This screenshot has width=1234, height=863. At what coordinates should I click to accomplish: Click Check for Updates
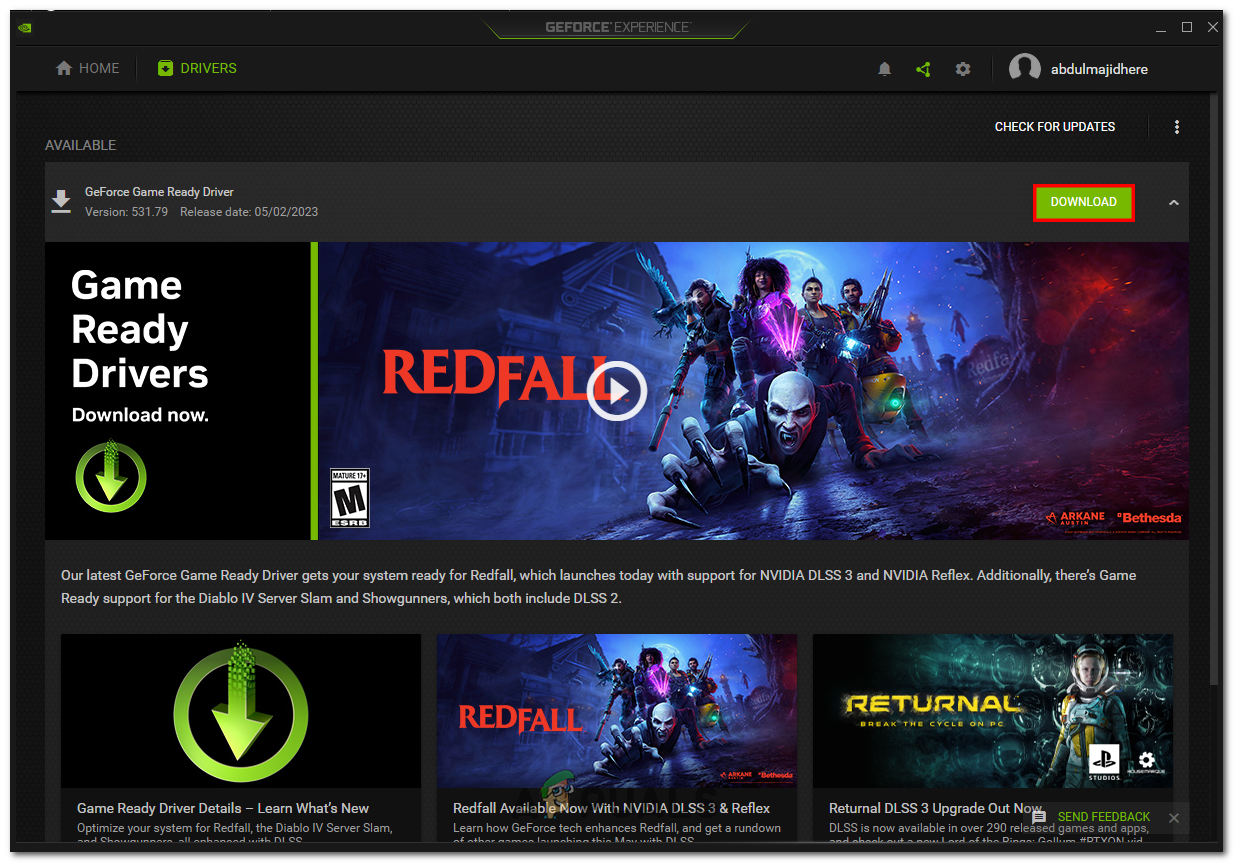coord(1055,127)
